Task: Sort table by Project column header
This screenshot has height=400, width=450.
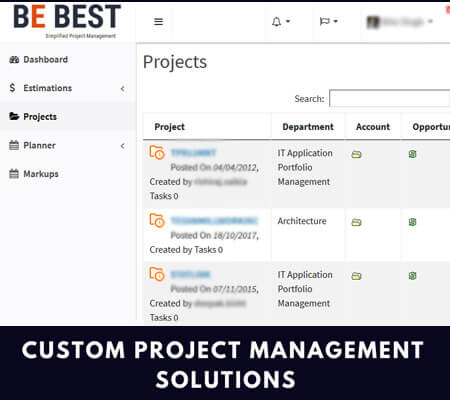Action: [x=169, y=127]
